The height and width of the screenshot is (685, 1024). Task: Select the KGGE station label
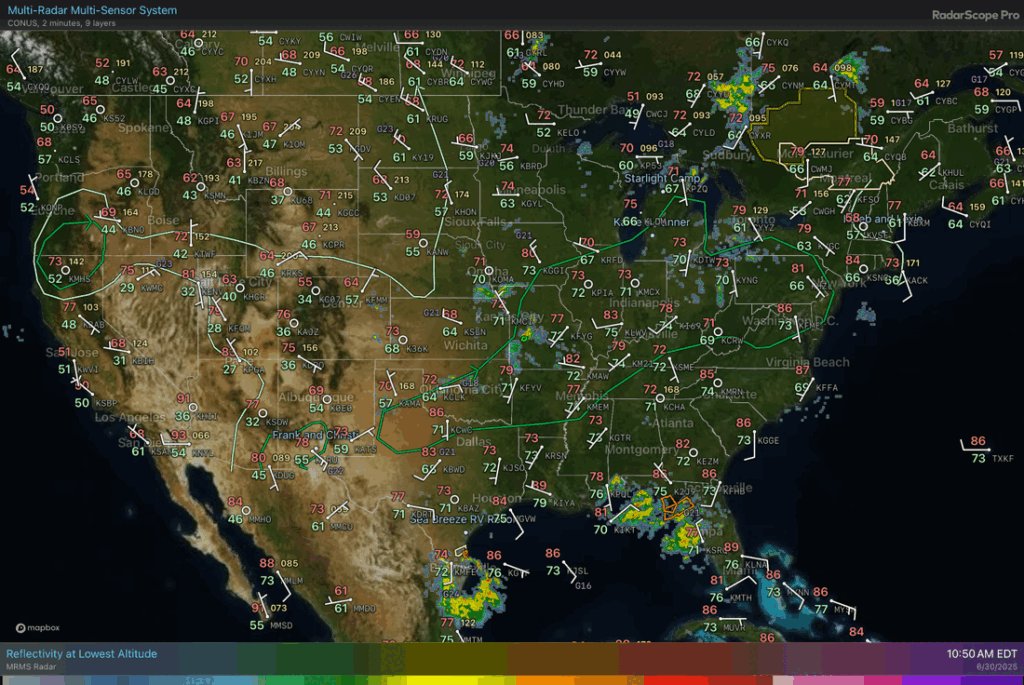769,441
